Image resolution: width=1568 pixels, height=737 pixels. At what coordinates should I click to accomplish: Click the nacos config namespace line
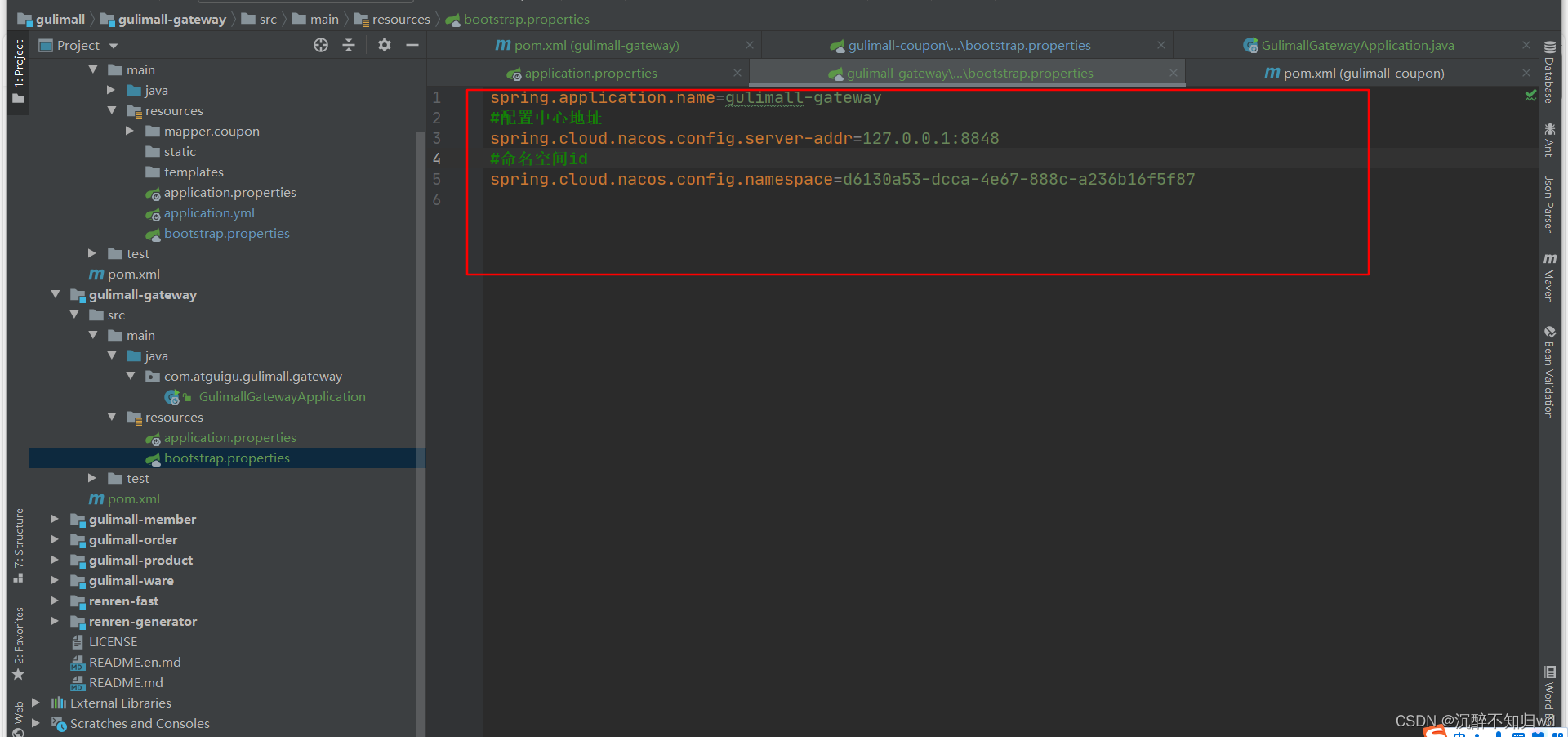click(843, 180)
